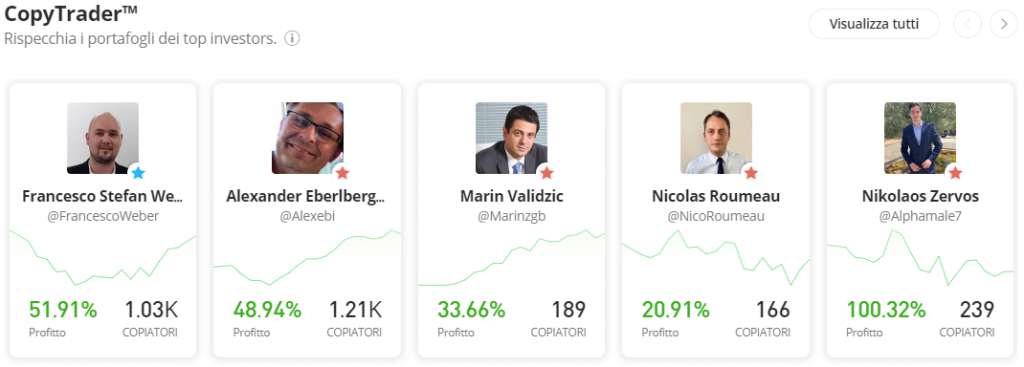Click the info icon beside the CopyTrader subtitle
The width and height of the screenshot is (1024, 367).
point(292,39)
